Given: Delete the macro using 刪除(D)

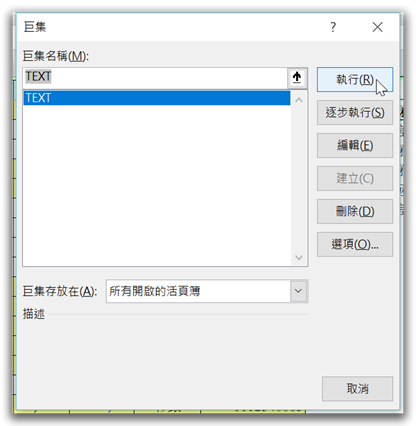Looking at the screenshot, I should (x=355, y=211).
